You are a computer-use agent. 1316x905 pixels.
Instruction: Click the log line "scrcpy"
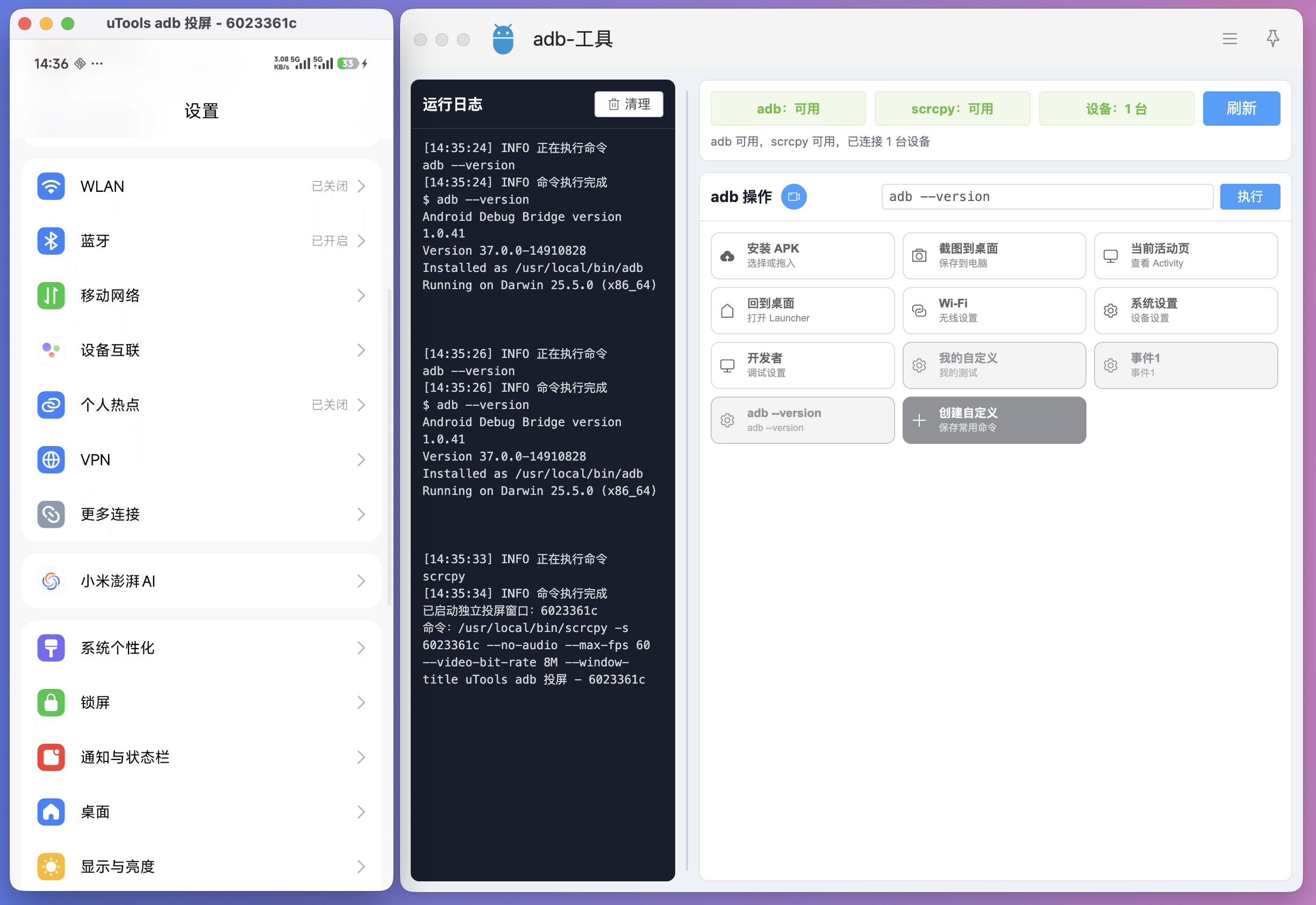(x=444, y=576)
